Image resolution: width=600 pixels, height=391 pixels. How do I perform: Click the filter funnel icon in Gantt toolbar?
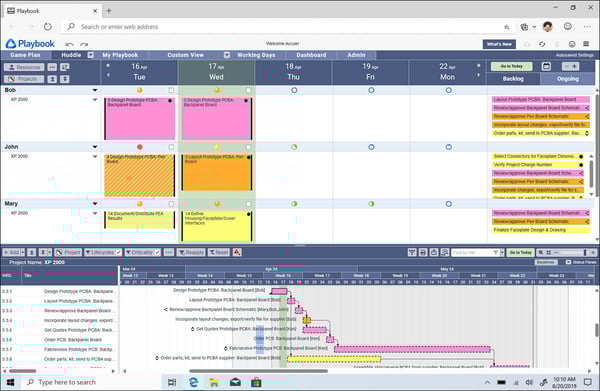coord(412,253)
